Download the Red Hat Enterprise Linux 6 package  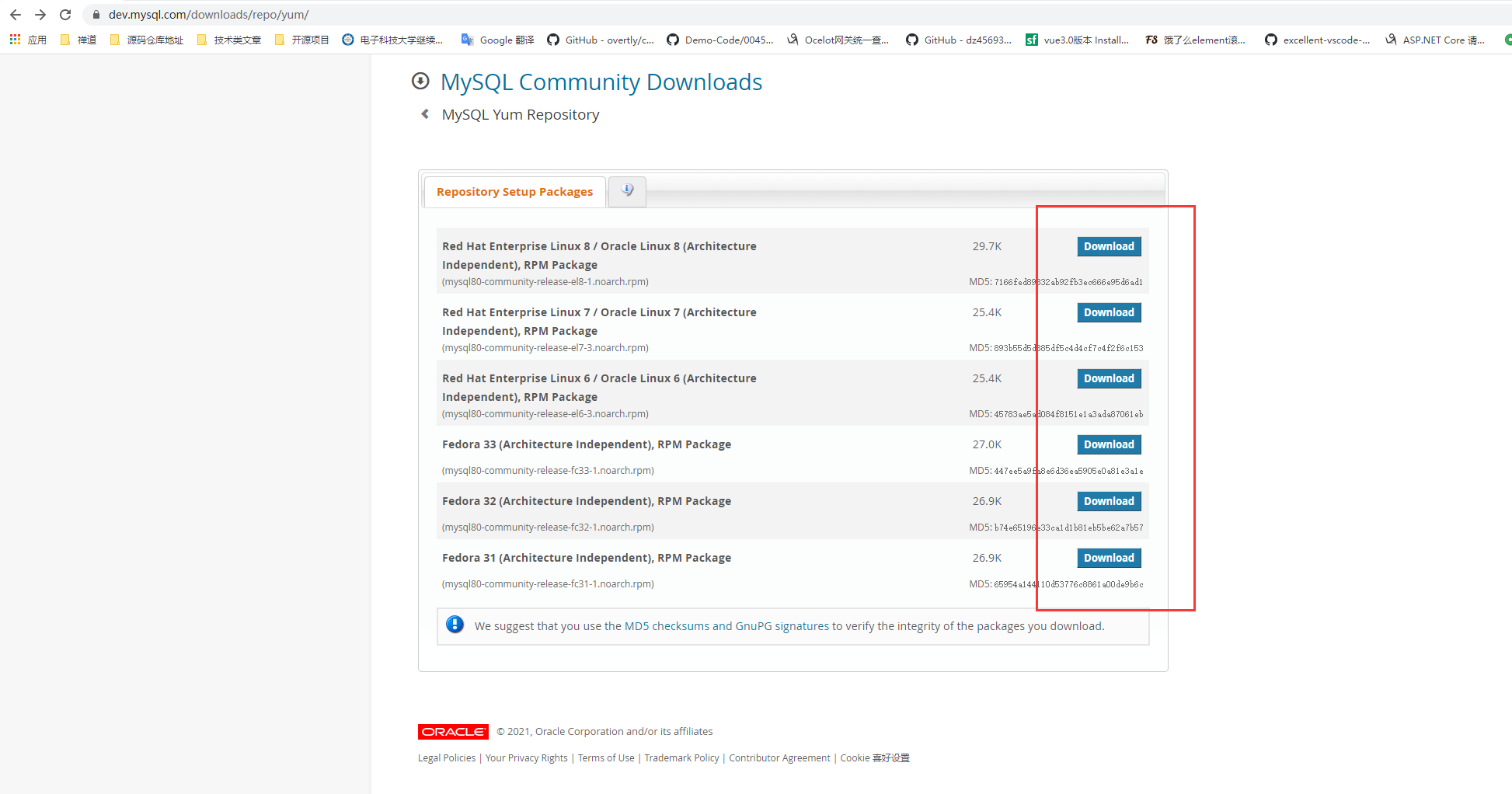coord(1109,378)
